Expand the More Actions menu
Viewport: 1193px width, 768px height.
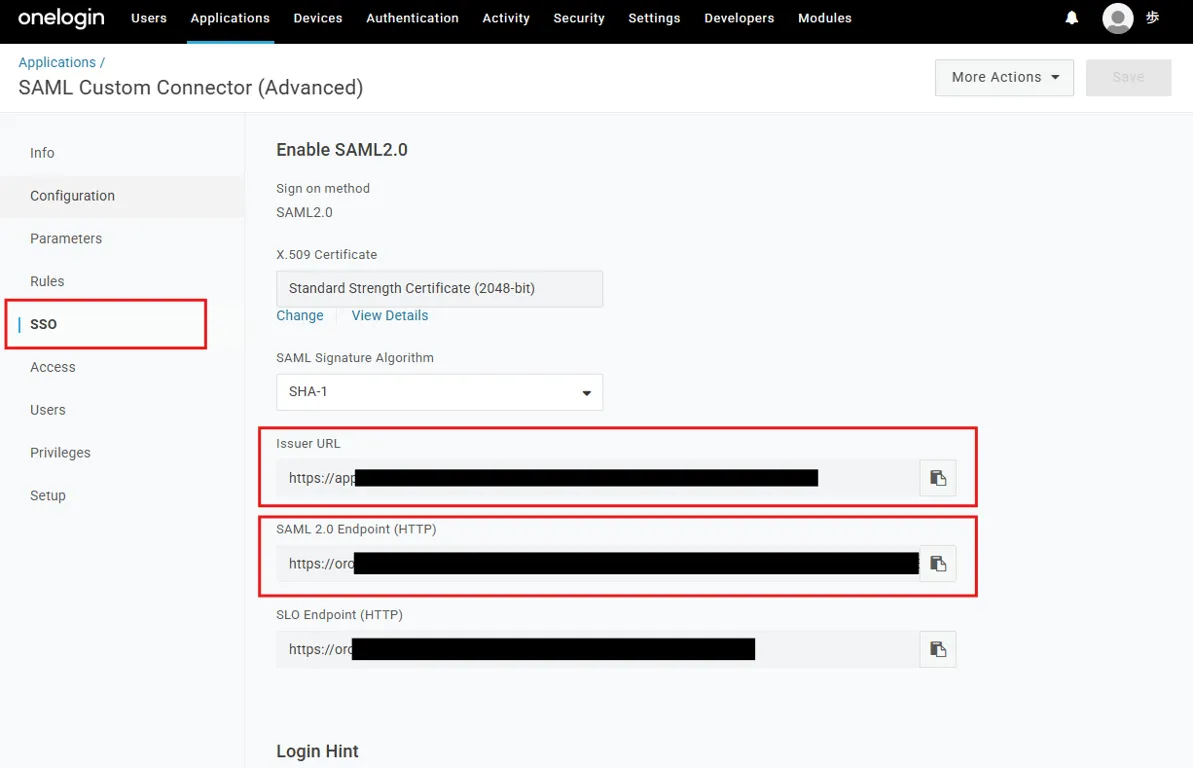(x=1004, y=77)
